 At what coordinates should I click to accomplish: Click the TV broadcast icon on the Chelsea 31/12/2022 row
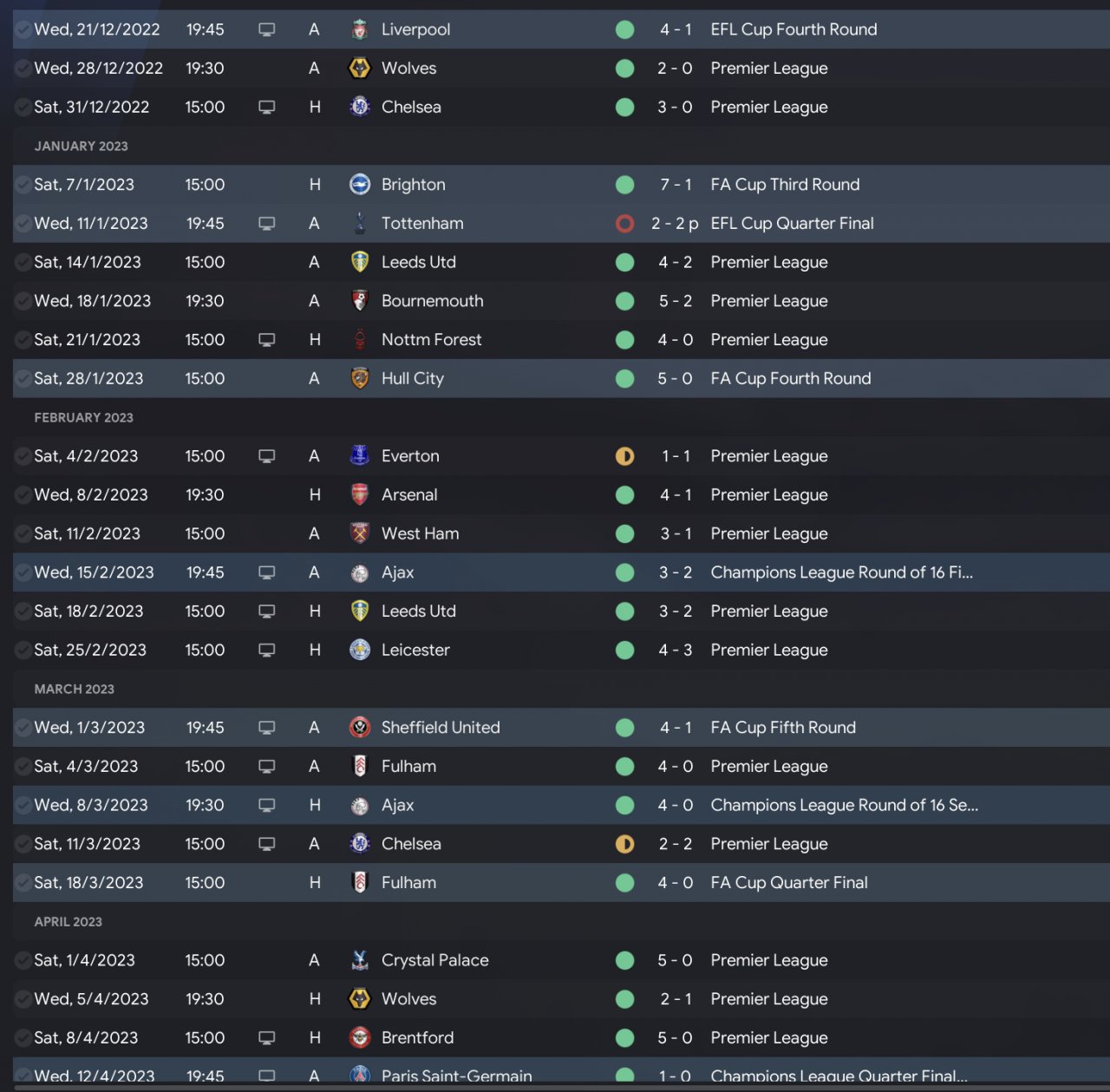267,108
